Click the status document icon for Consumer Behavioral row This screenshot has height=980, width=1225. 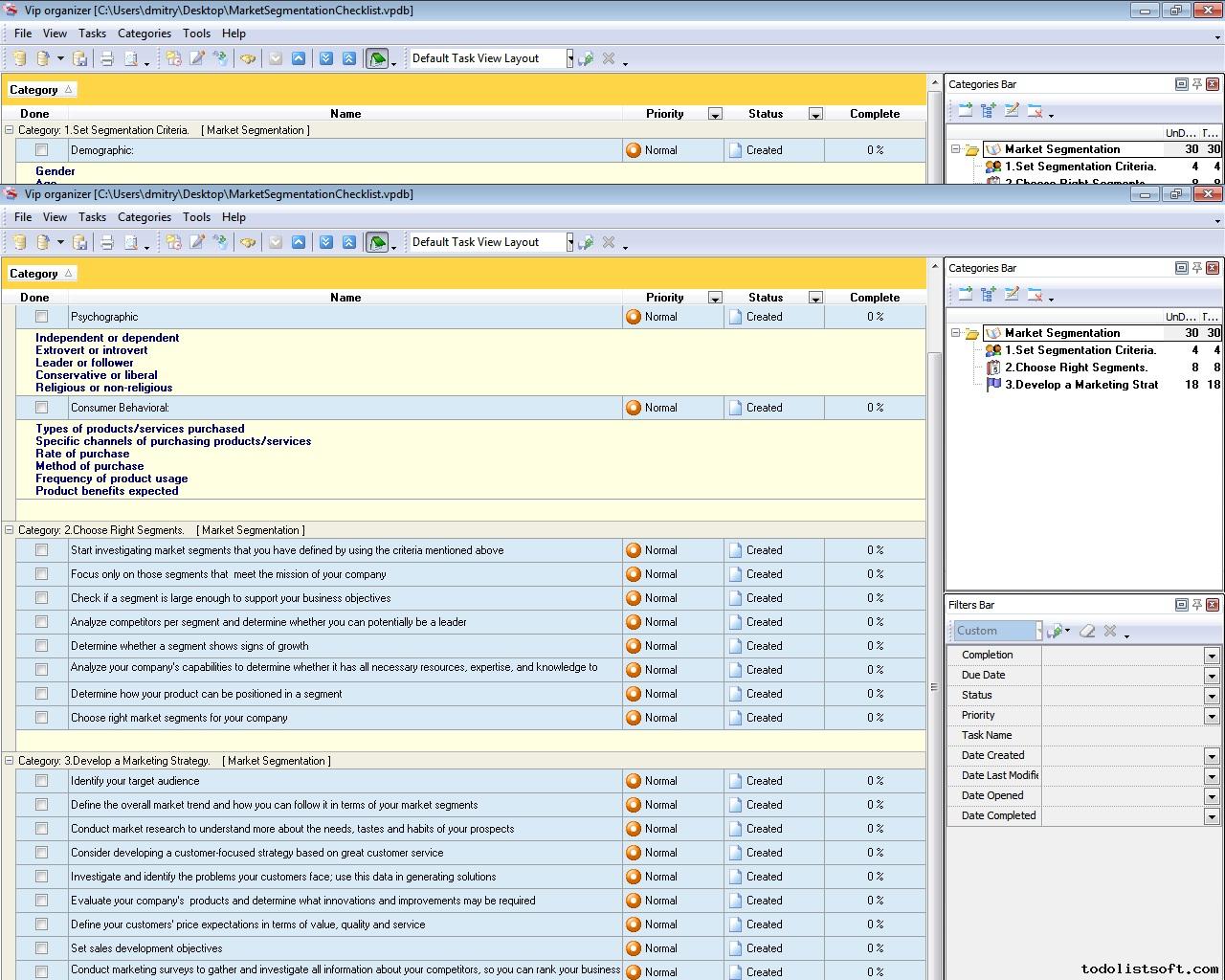735,408
